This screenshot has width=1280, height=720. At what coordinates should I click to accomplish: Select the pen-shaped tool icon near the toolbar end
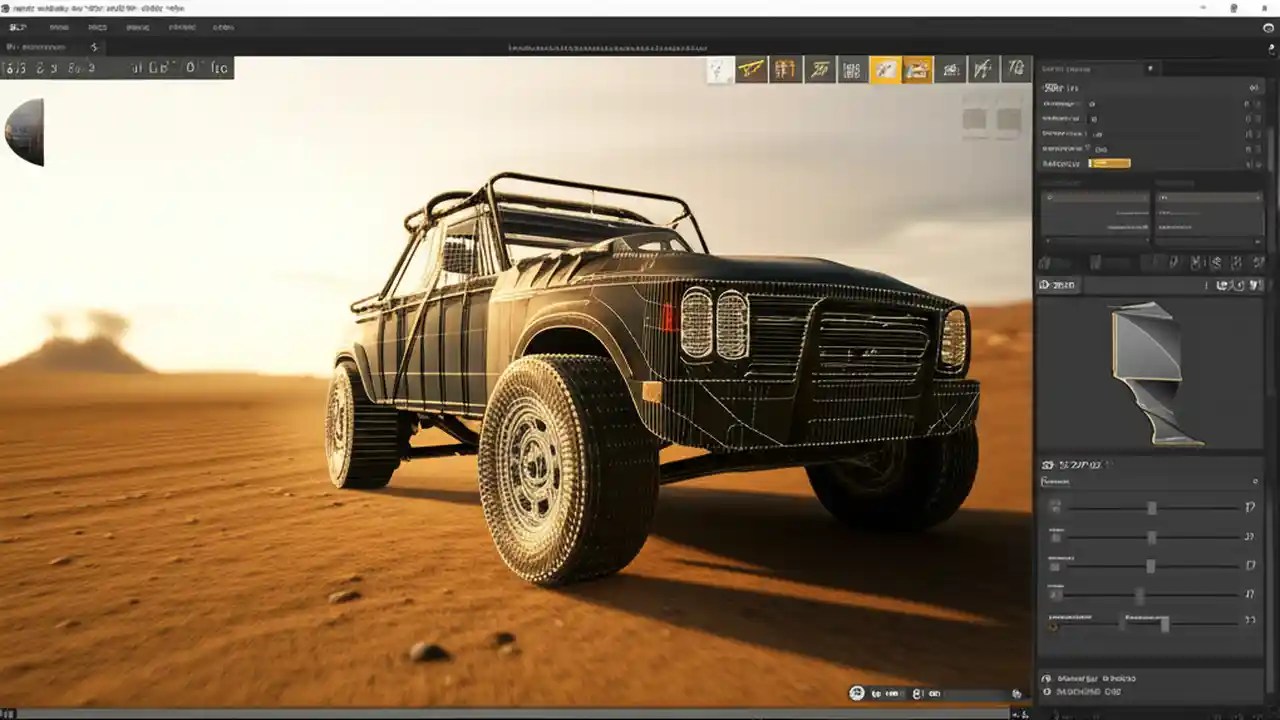click(983, 69)
